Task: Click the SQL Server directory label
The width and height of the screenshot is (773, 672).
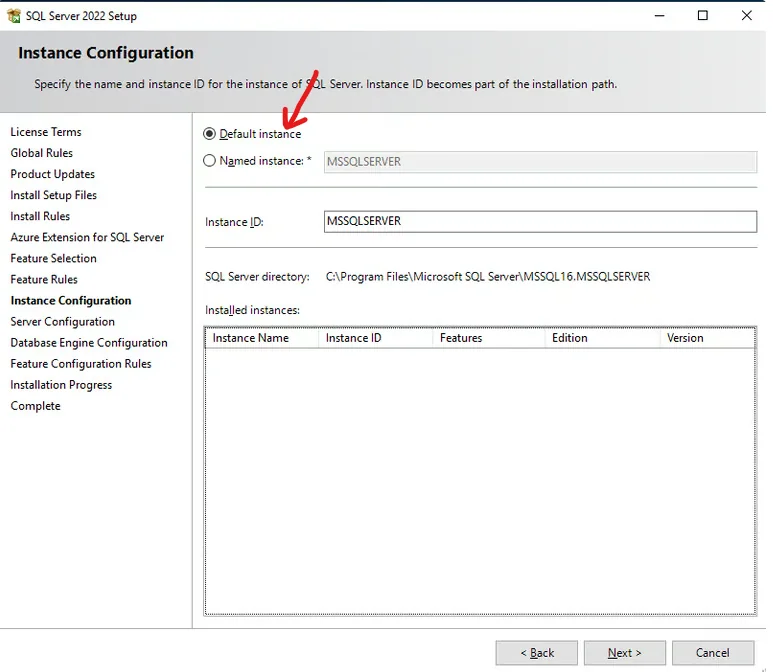Action: click(257, 277)
